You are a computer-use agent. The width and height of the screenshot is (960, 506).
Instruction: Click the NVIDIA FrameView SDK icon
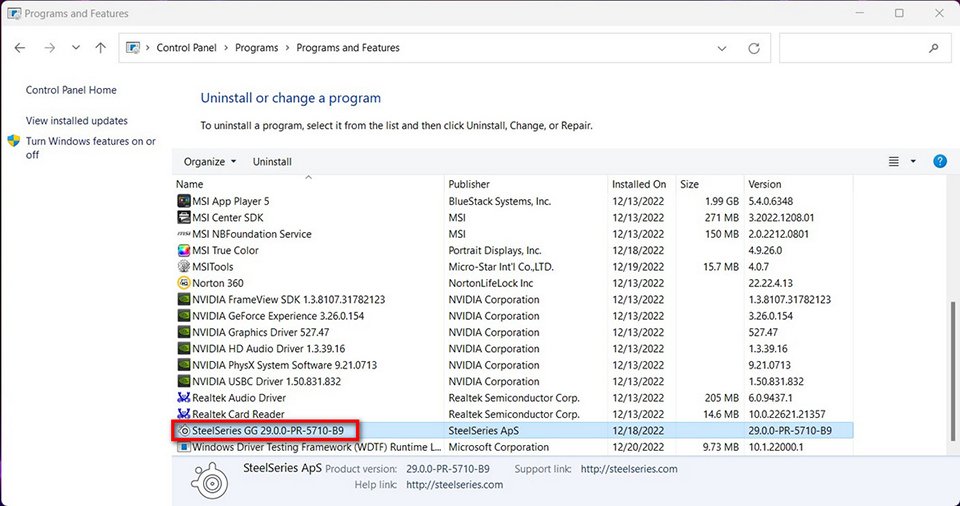point(183,300)
